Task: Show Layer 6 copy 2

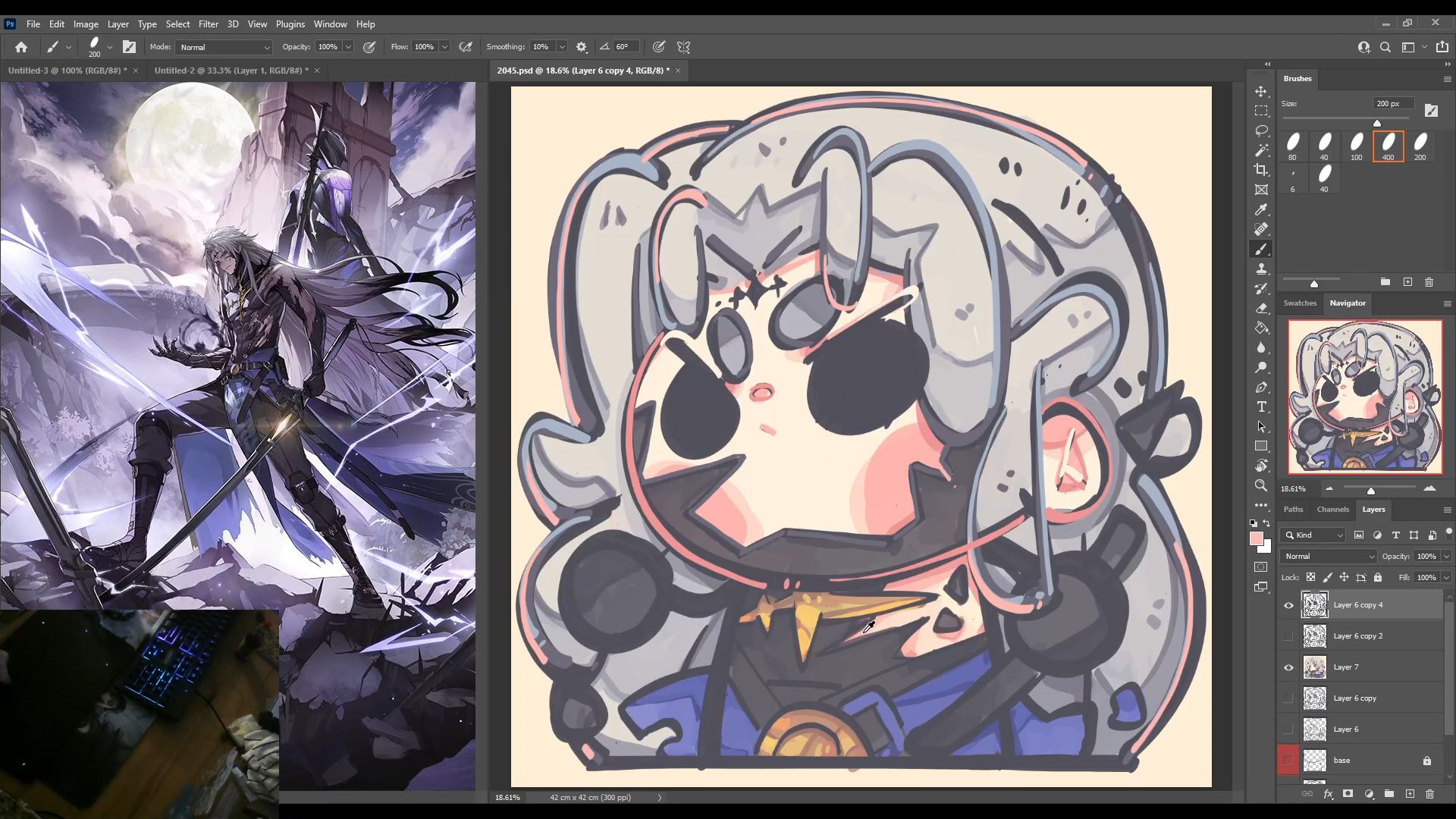Action: [1288, 636]
